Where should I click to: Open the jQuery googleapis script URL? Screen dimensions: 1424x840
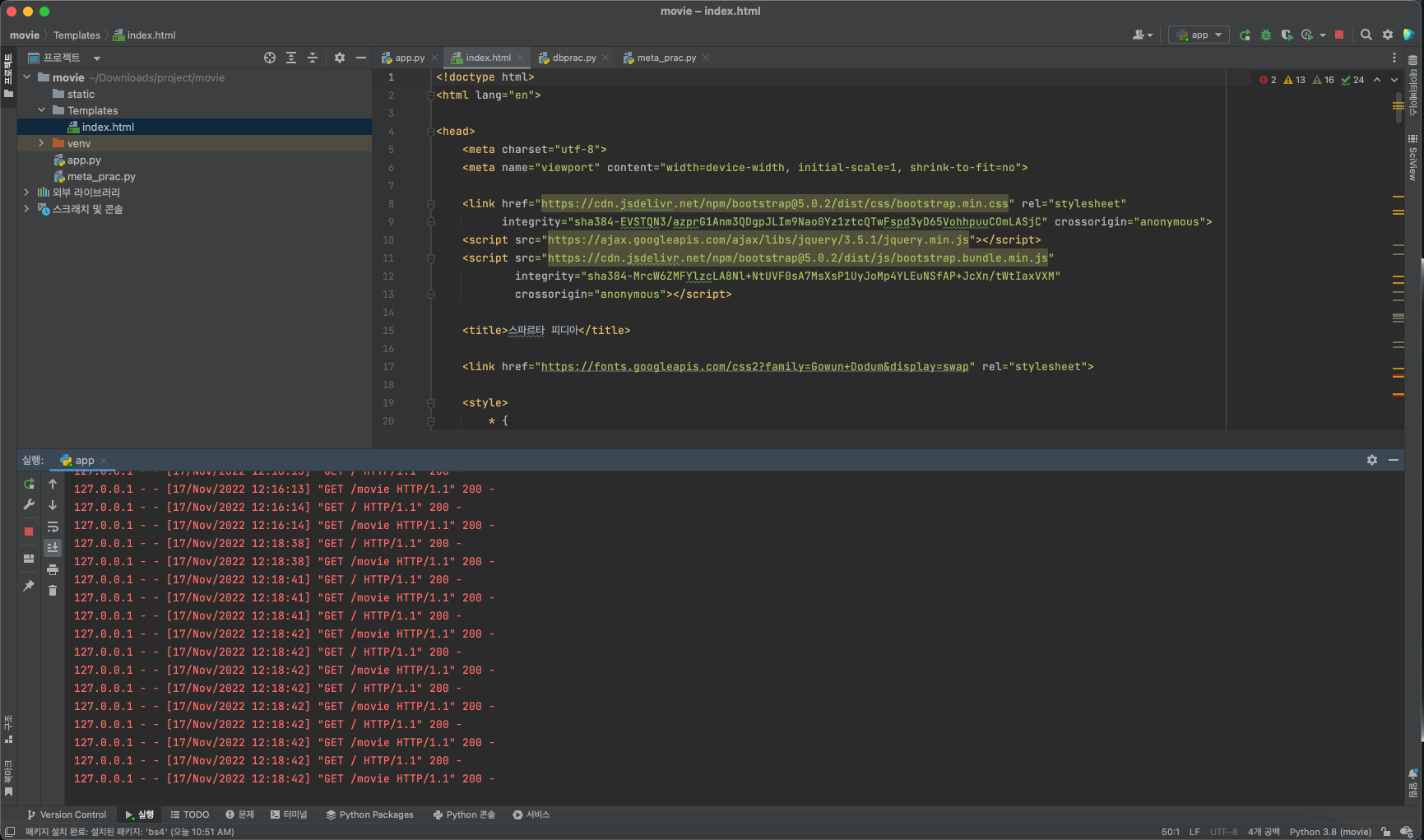pyautogui.click(x=758, y=240)
